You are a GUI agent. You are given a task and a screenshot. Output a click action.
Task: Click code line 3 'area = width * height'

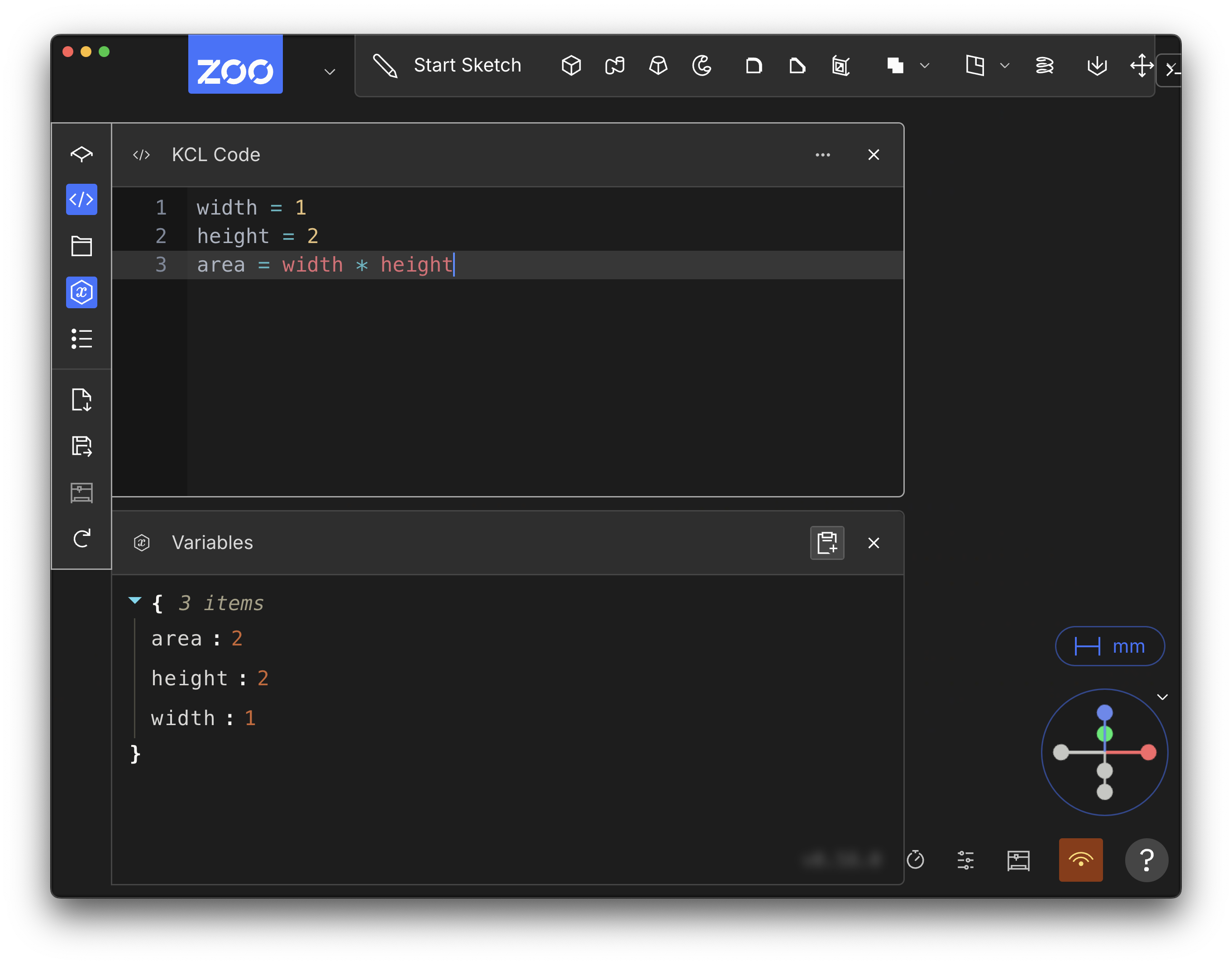325,264
